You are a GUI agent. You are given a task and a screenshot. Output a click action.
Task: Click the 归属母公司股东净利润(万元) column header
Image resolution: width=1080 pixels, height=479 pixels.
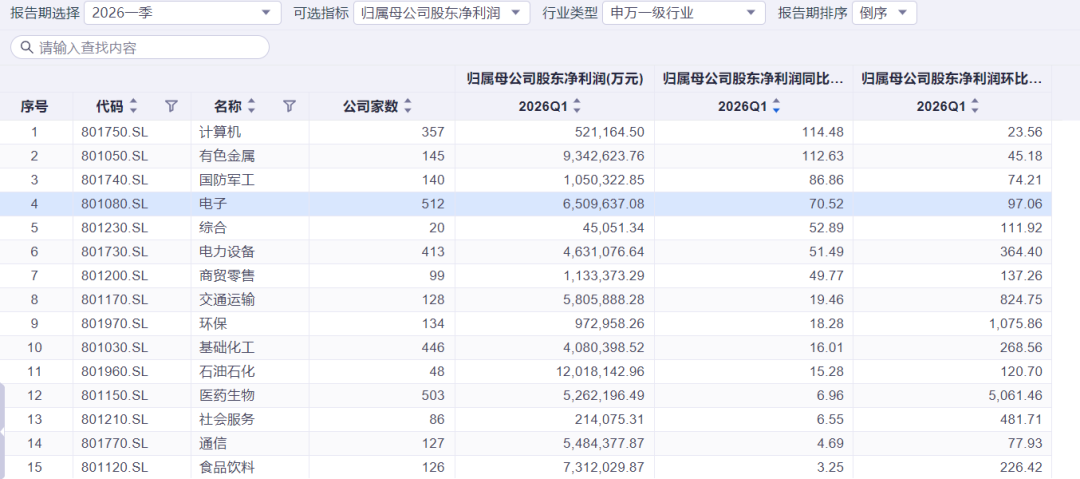pos(554,79)
